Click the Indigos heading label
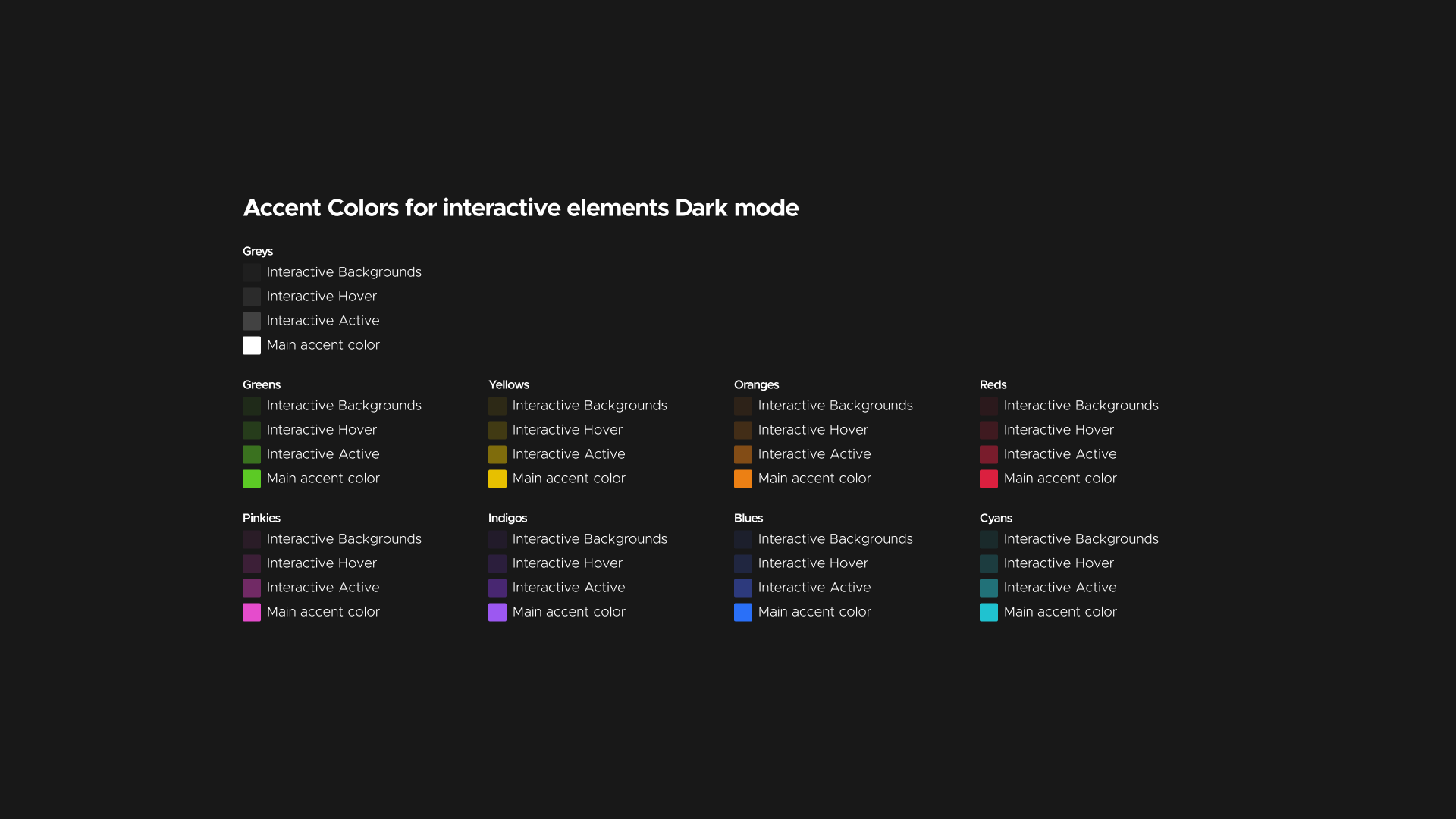The width and height of the screenshot is (1456, 819). (x=507, y=519)
